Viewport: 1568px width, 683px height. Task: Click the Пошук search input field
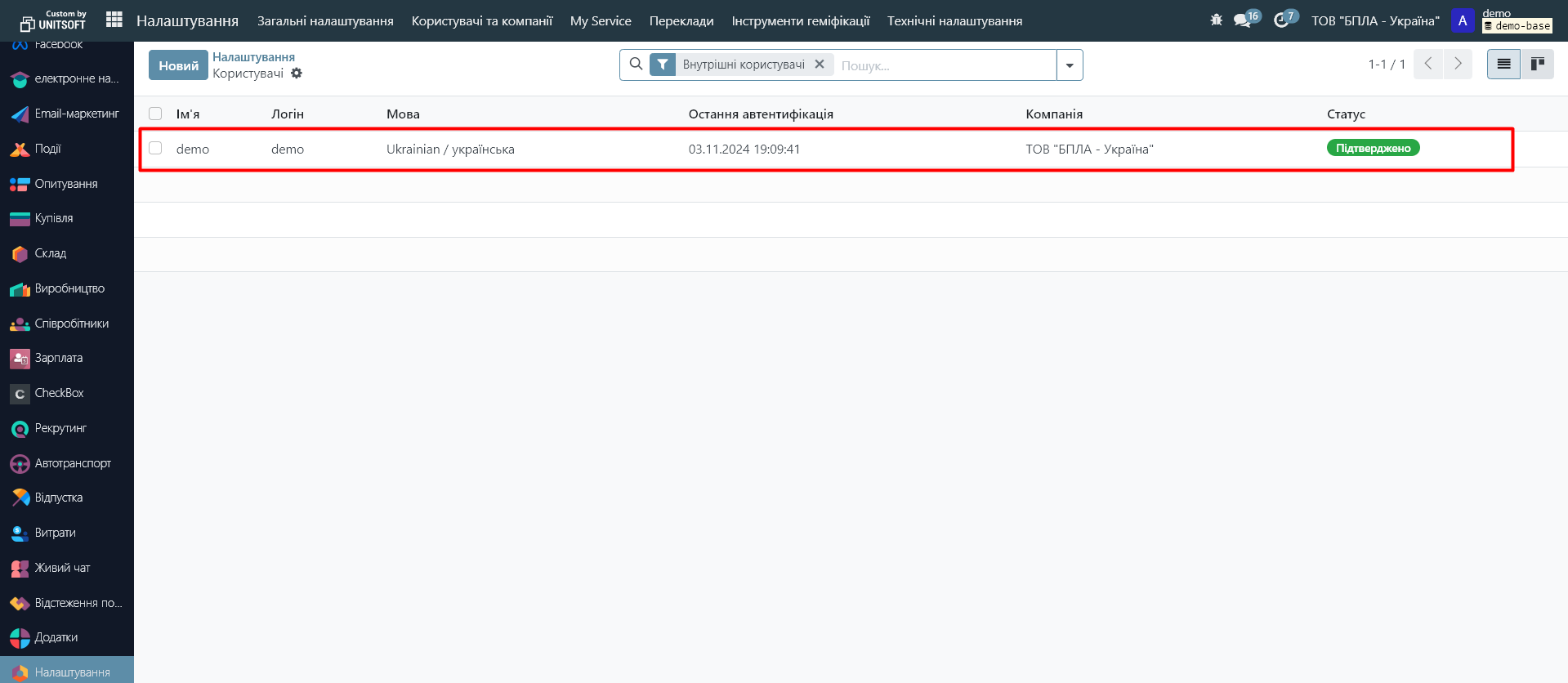pos(944,65)
